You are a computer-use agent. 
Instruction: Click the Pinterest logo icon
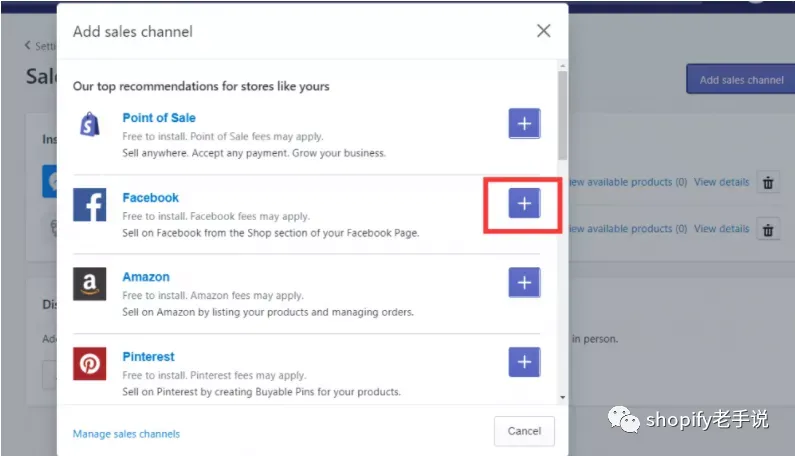click(x=90, y=364)
